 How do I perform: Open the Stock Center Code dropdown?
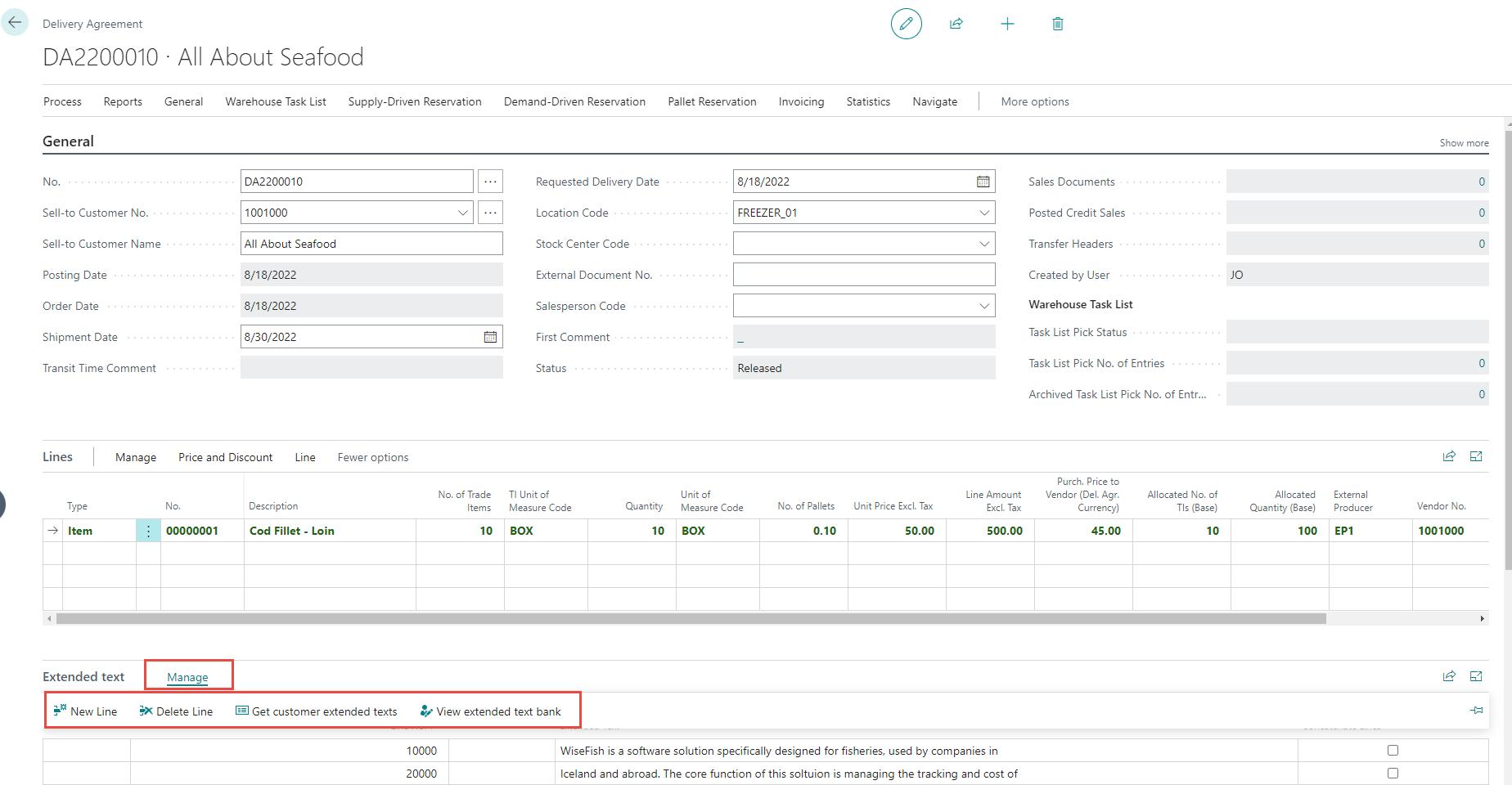click(983, 244)
